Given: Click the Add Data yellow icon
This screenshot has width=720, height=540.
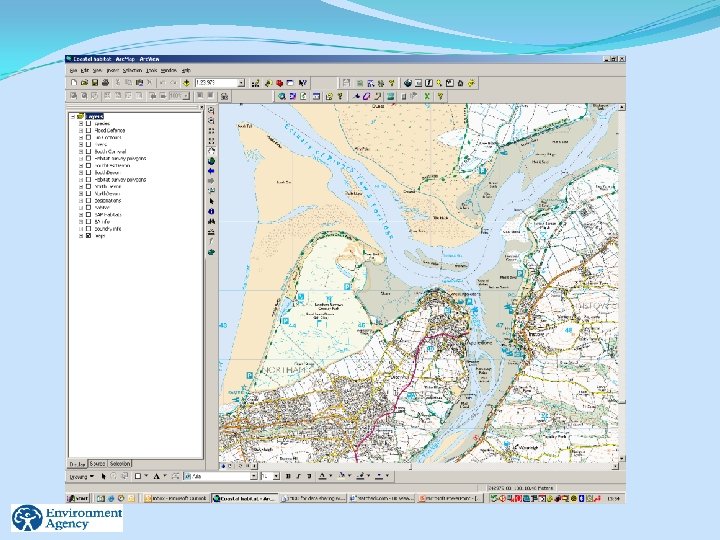Looking at the screenshot, I should (186, 83).
